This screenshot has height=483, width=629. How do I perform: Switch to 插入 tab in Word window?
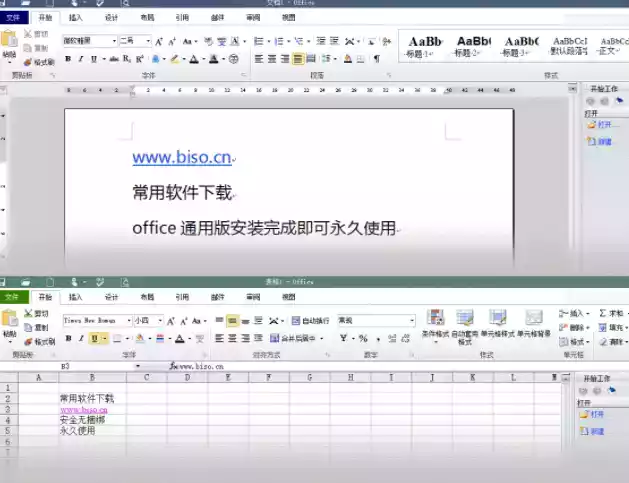coord(75,18)
